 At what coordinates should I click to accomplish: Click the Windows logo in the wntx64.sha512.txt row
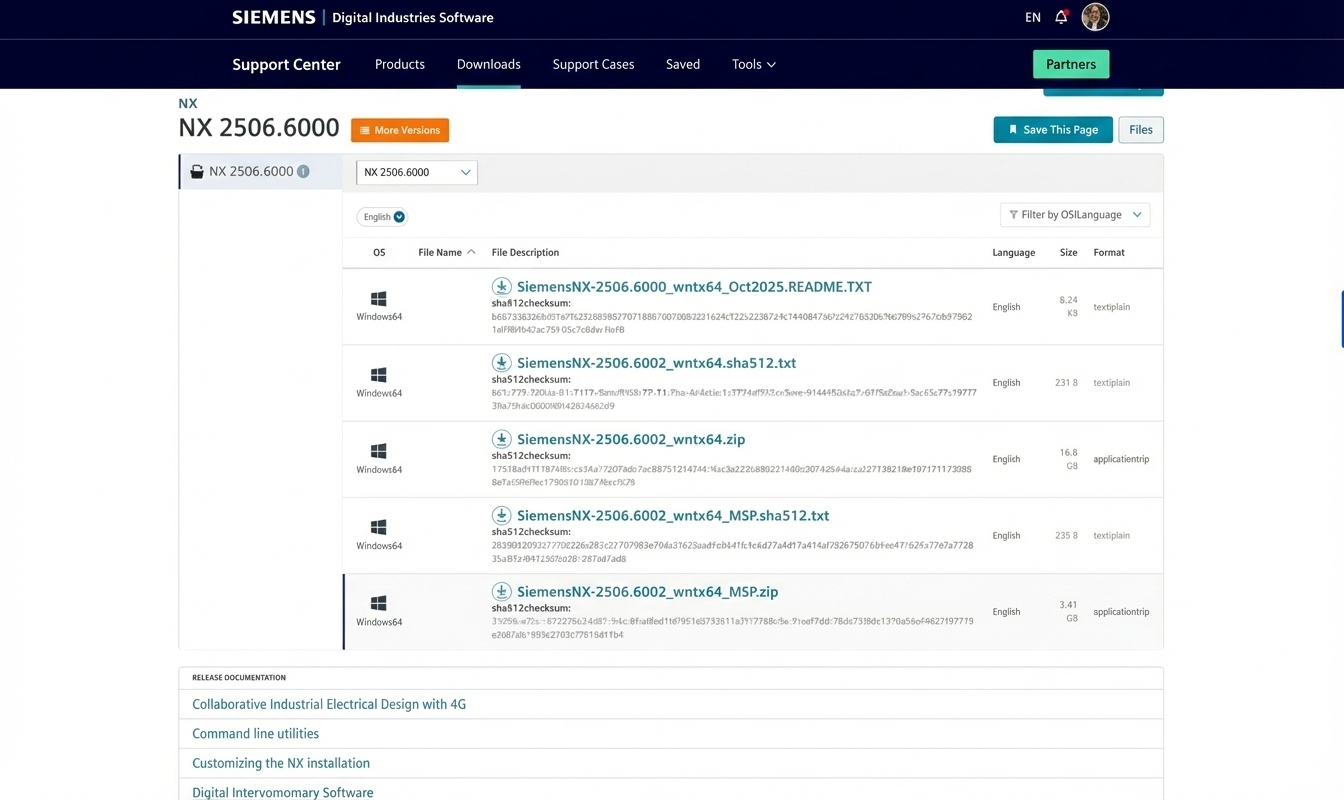tap(379, 375)
